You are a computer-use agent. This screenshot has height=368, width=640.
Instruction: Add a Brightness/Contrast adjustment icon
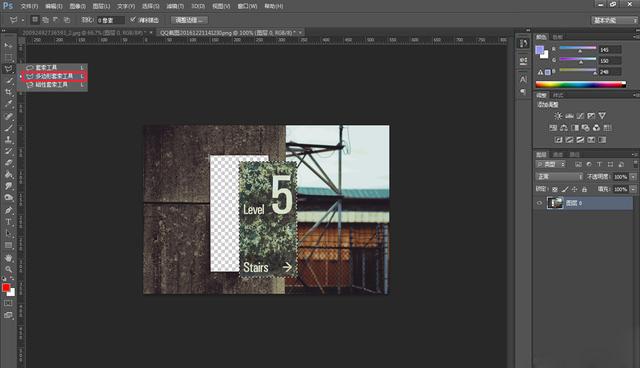point(558,116)
